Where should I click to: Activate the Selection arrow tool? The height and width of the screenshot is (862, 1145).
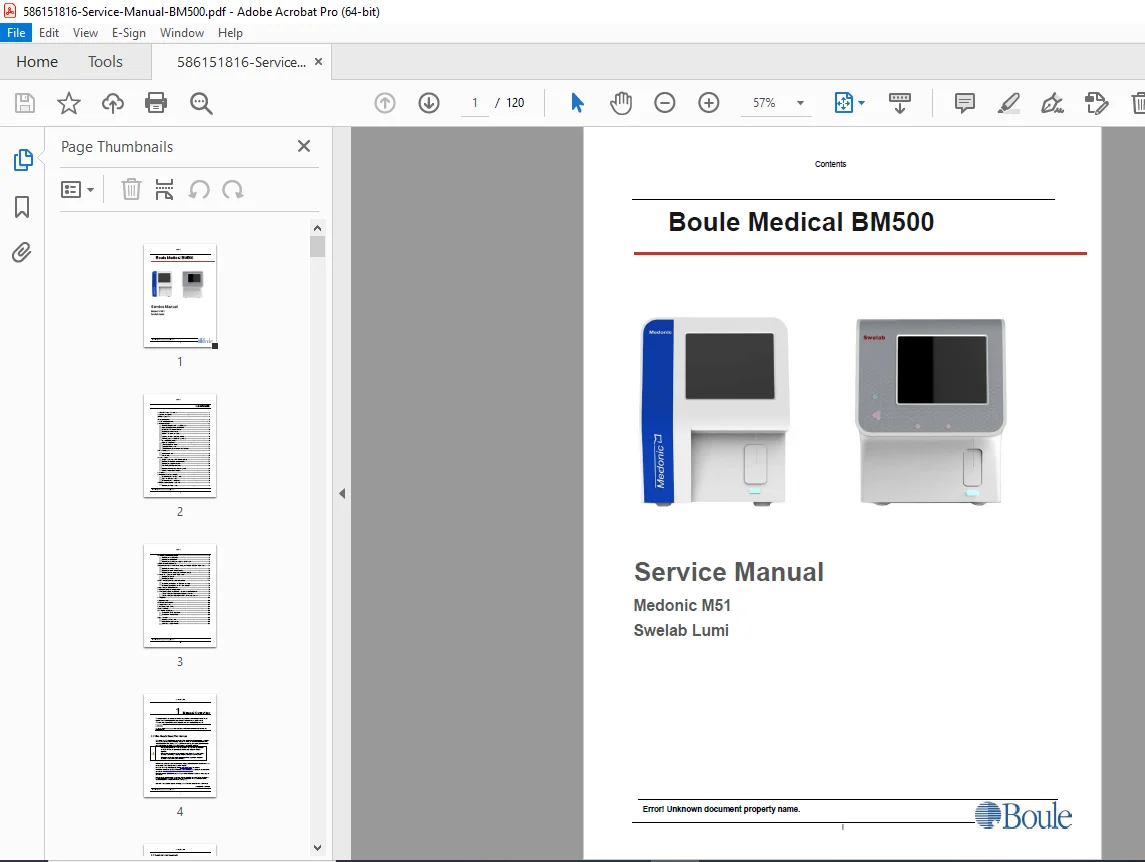[577, 103]
